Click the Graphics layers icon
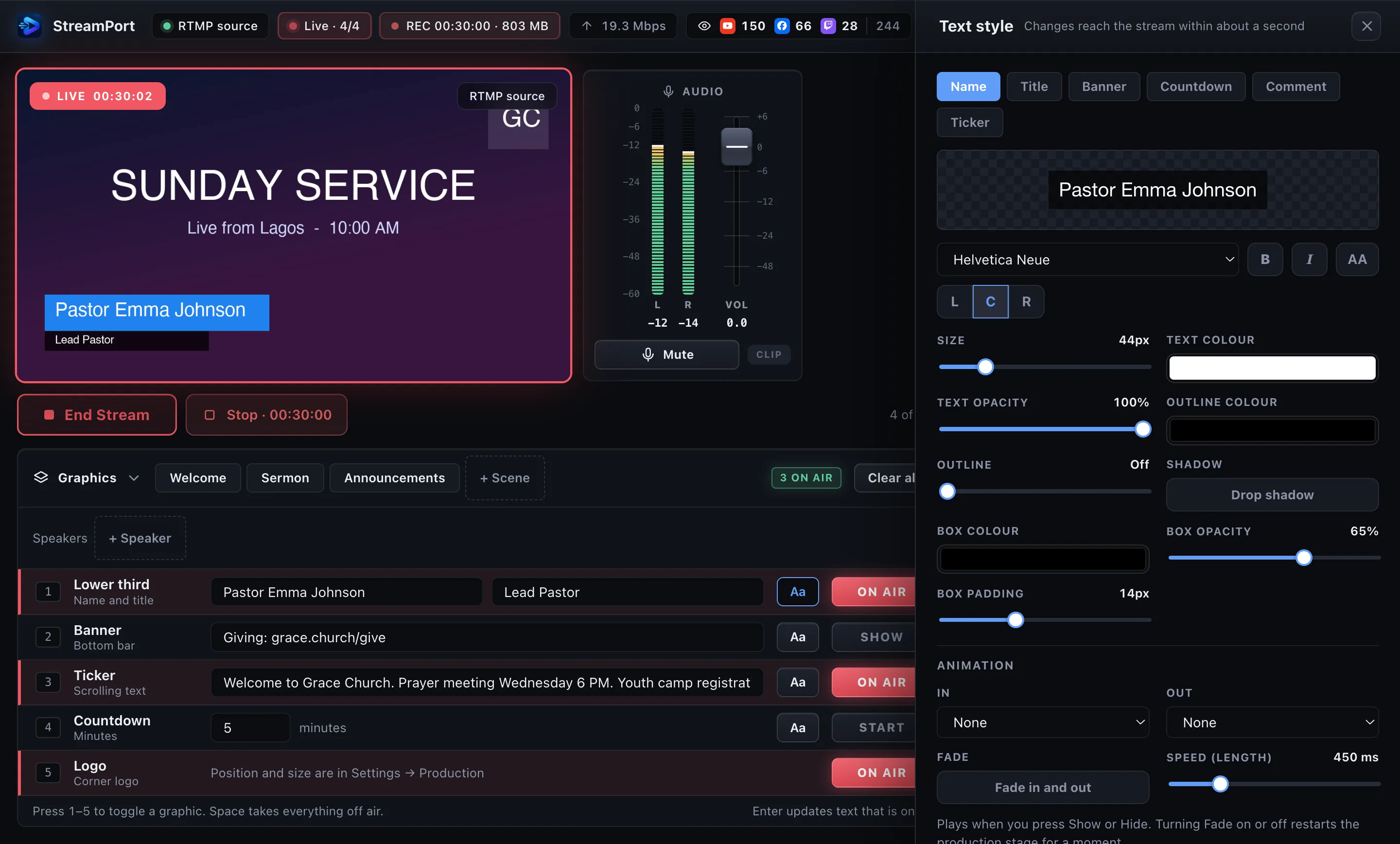Screen dimensions: 1400x844 pos(41,477)
